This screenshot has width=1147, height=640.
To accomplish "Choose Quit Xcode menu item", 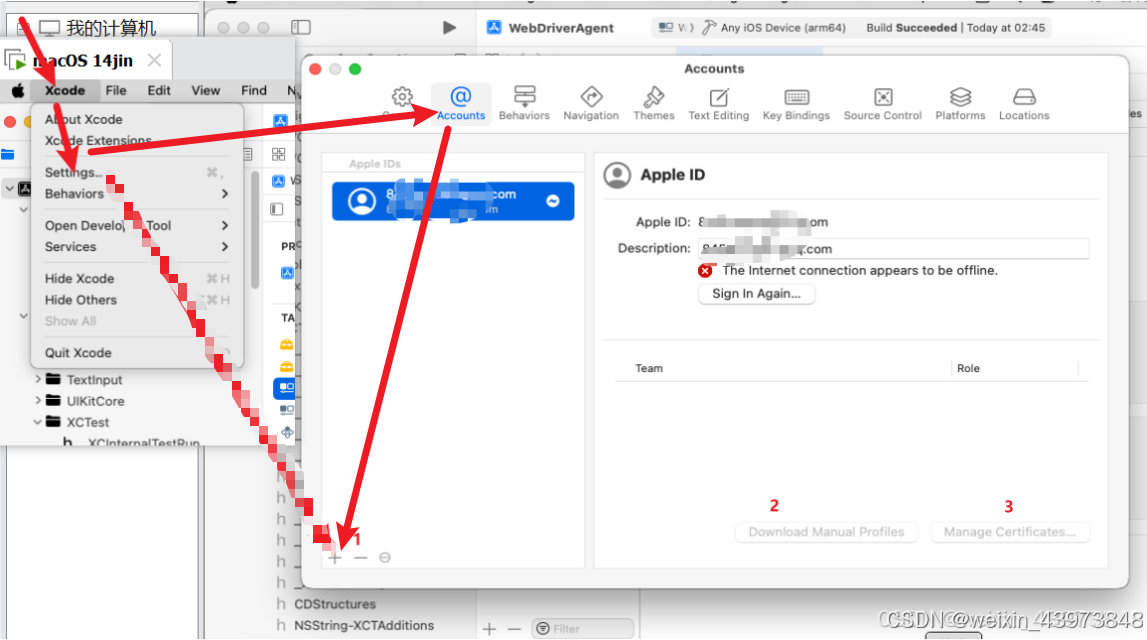I will coord(137,353).
